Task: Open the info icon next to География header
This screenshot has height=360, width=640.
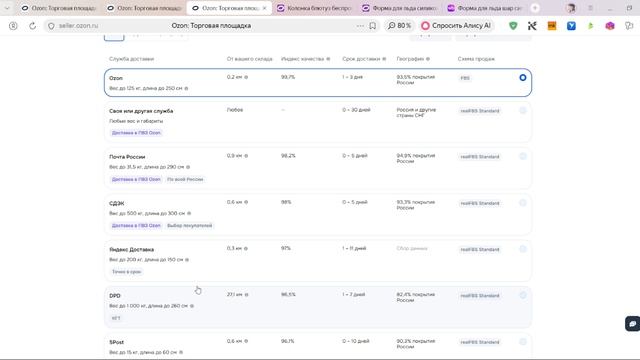Action: (428, 59)
